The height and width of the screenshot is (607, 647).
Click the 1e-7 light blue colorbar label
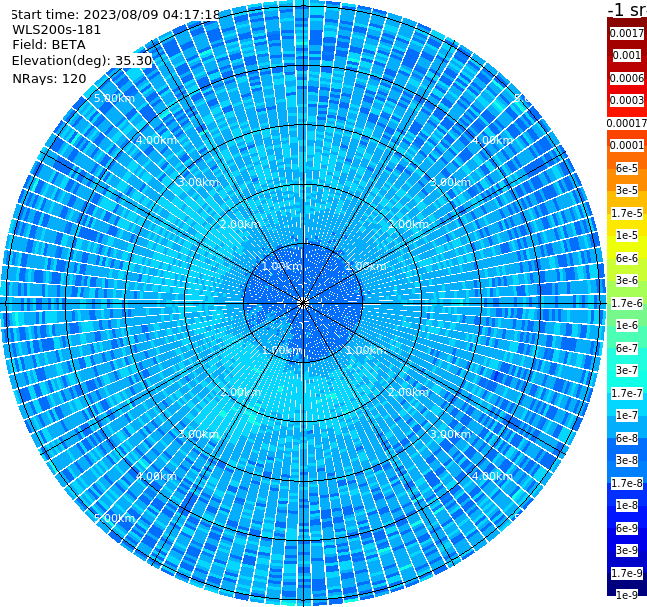coord(626,415)
